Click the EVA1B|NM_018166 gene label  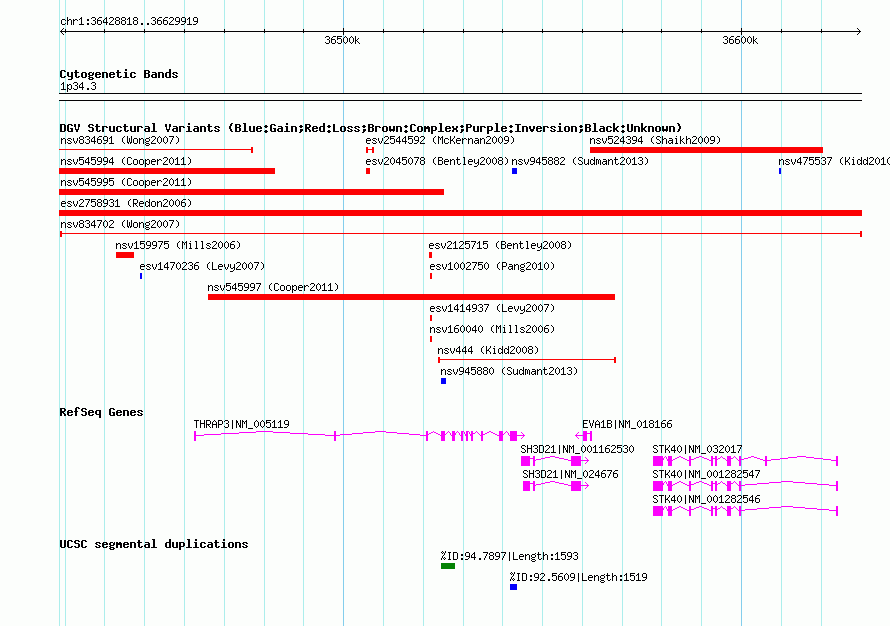(x=627, y=424)
